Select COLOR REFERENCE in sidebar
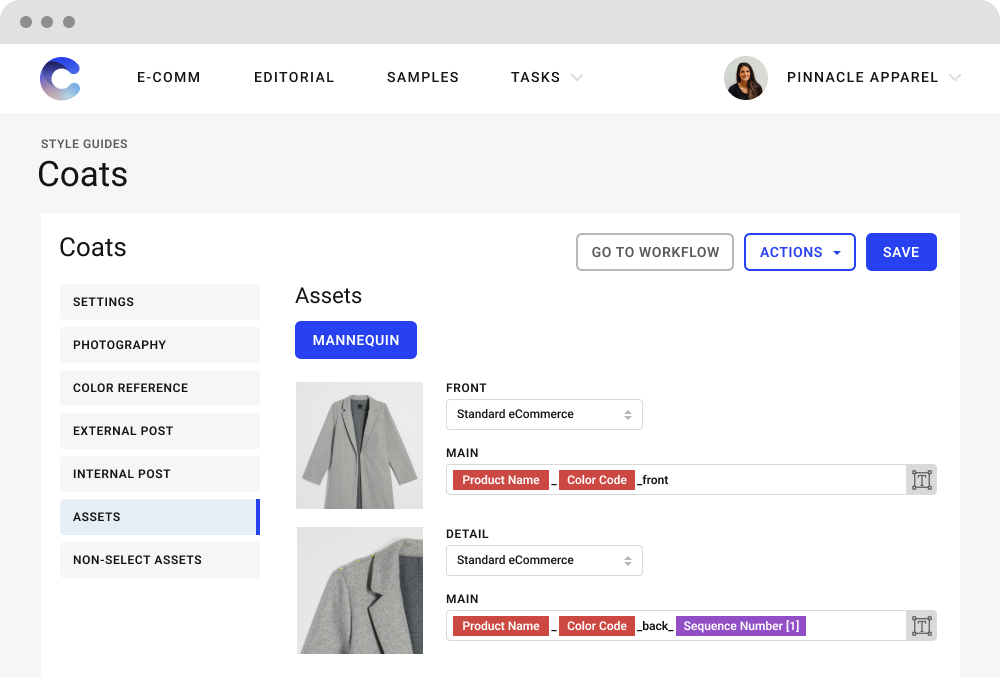 160,388
